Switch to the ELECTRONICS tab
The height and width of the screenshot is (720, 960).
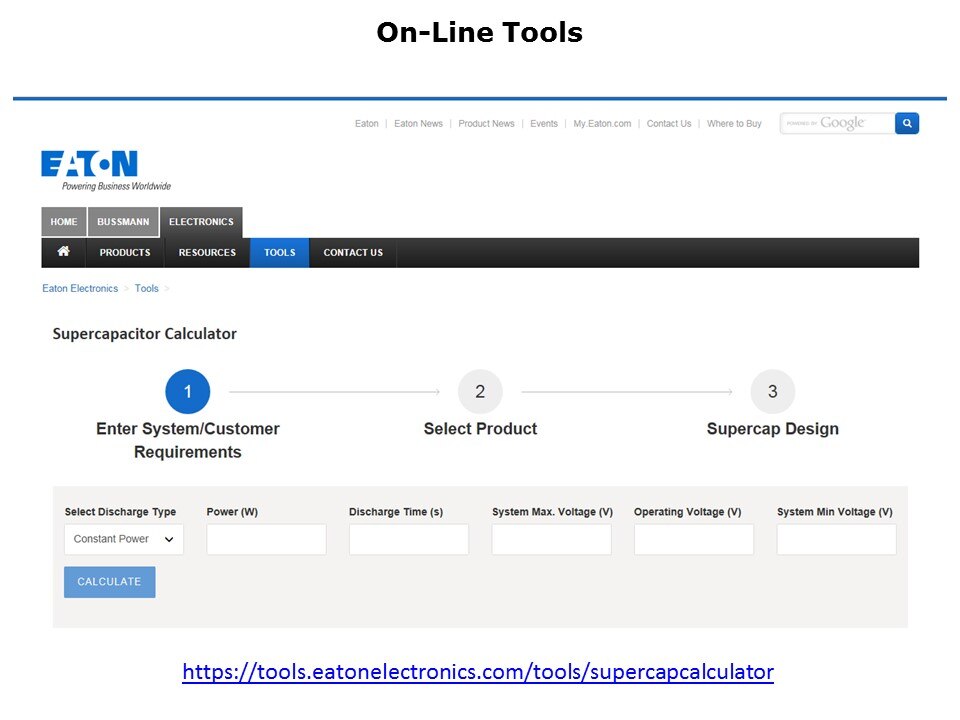tap(201, 222)
